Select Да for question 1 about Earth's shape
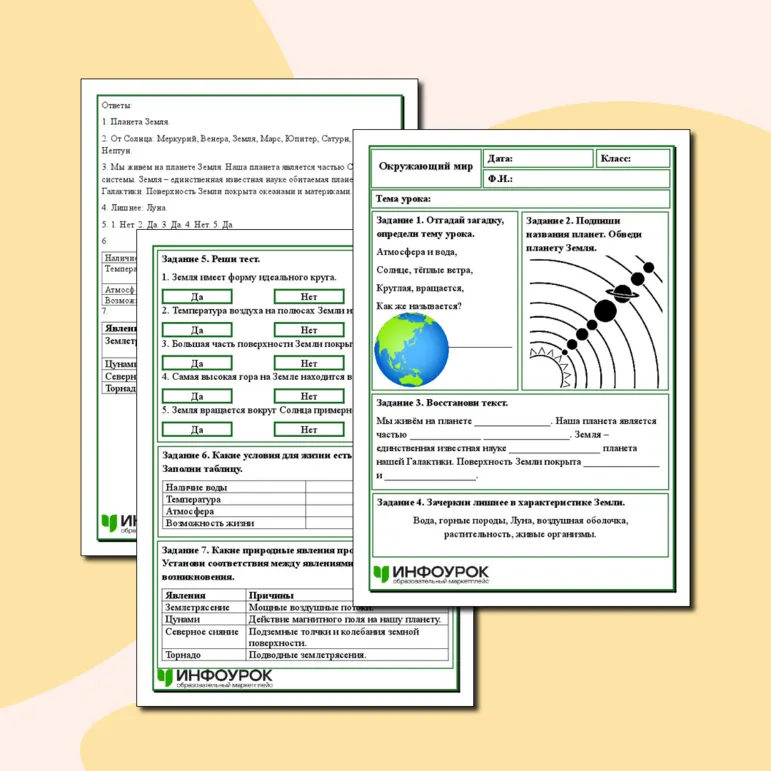 point(197,297)
